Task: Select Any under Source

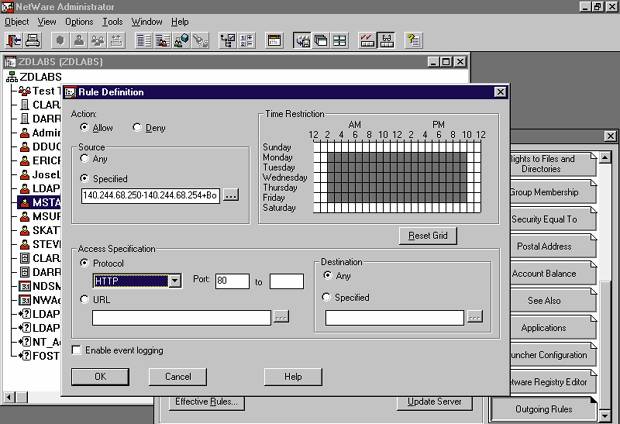Action: tap(84, 161)
